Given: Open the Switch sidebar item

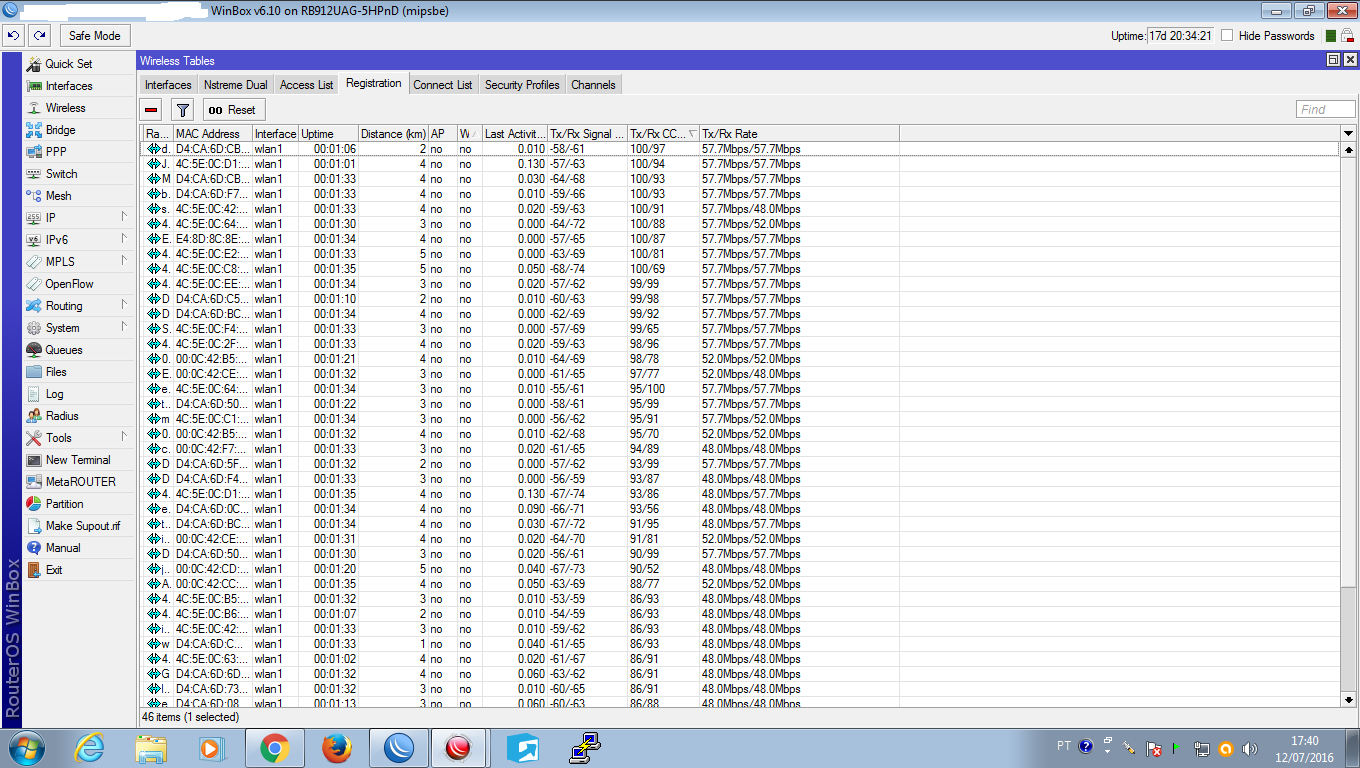Looking at the screenshot, I should [x=61, y=174].
